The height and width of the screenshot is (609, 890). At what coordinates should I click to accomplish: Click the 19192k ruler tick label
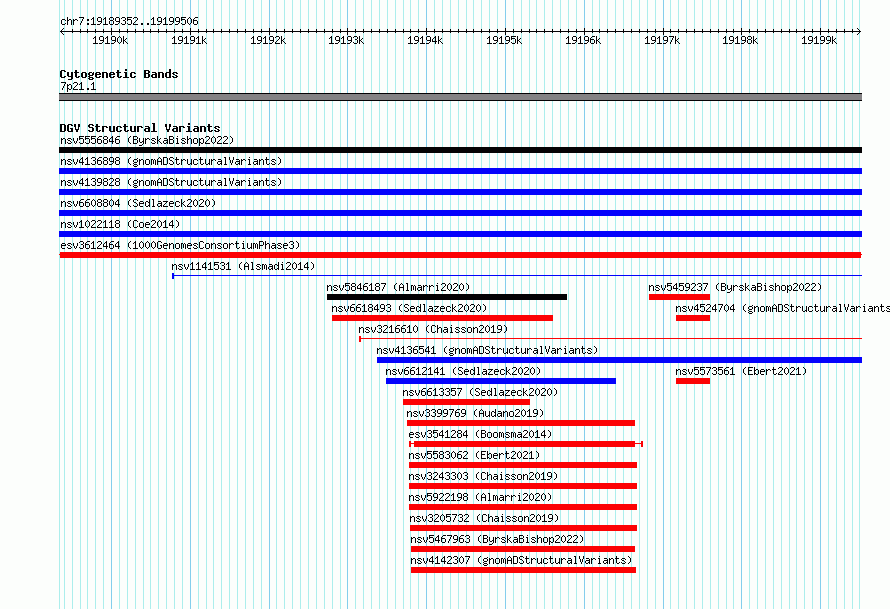268,40
